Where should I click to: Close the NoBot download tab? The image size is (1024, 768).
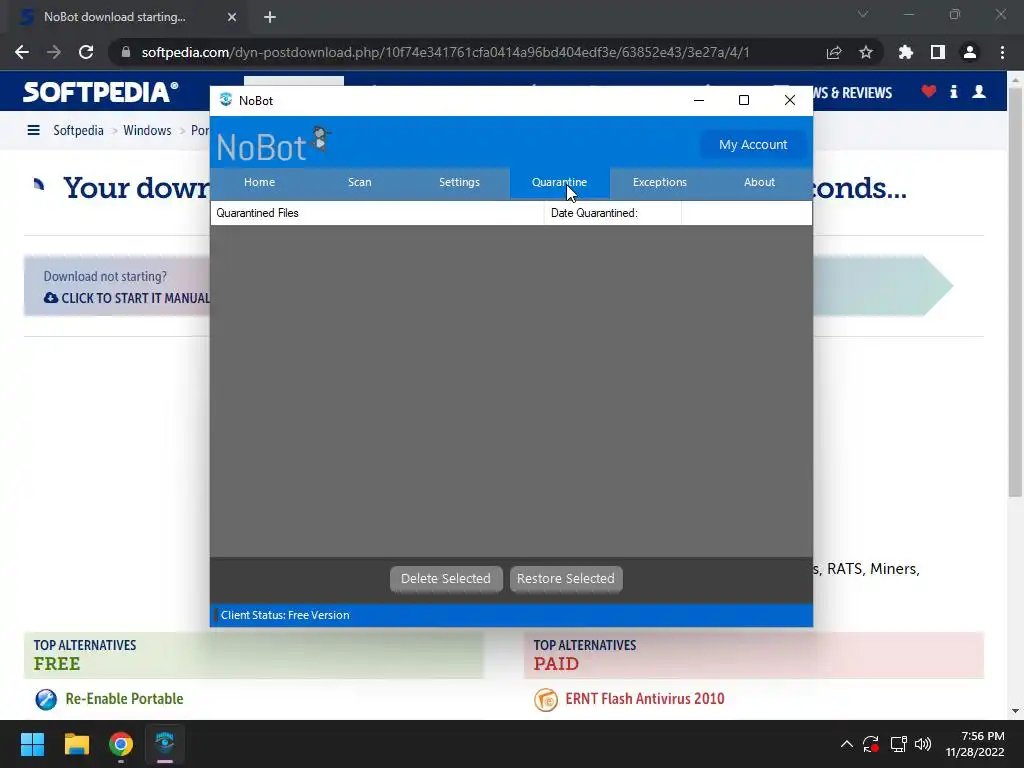pos(232,17)
